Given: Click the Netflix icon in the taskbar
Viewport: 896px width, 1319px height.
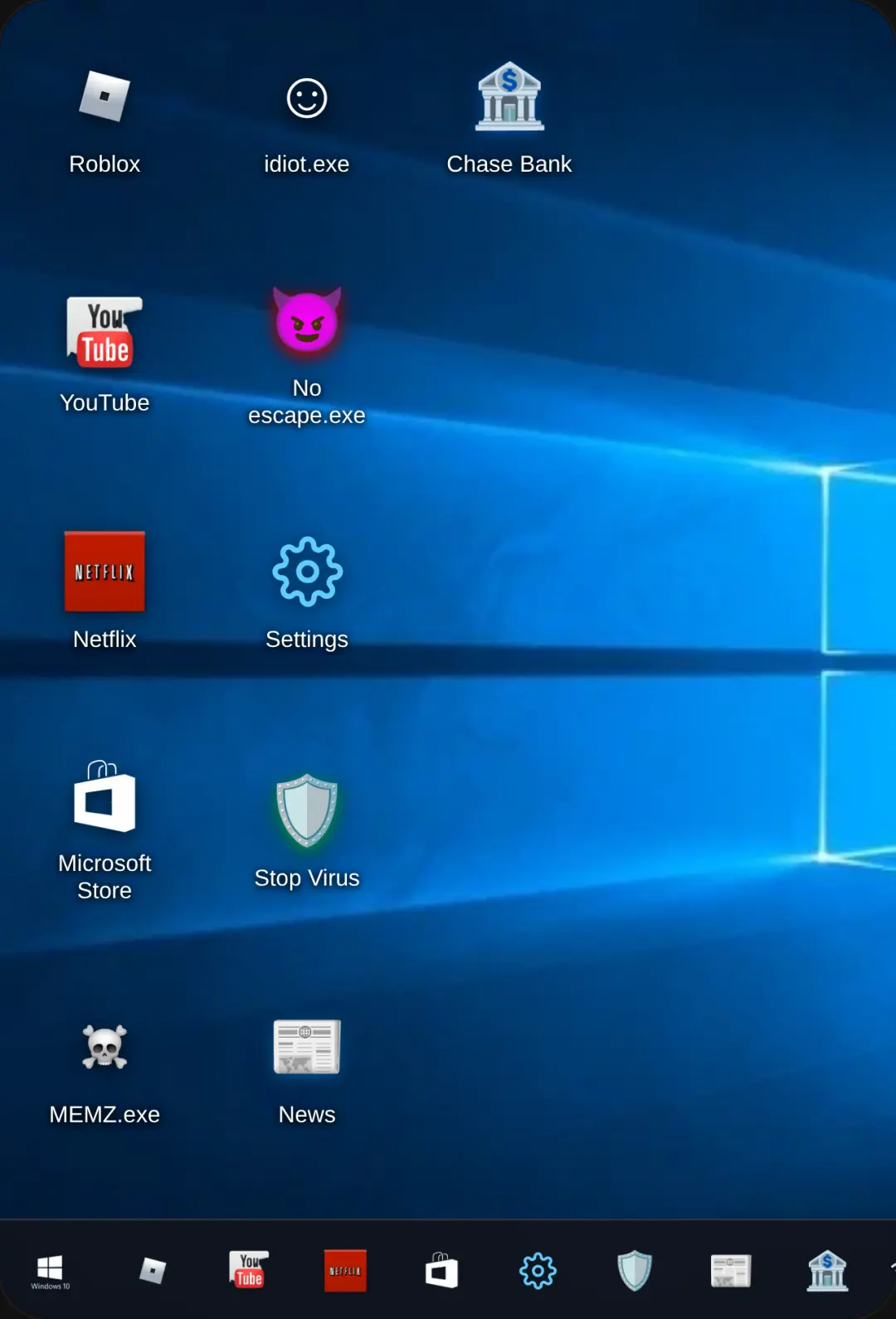Looking at the screenshot, I should [x=345, y=1271].
